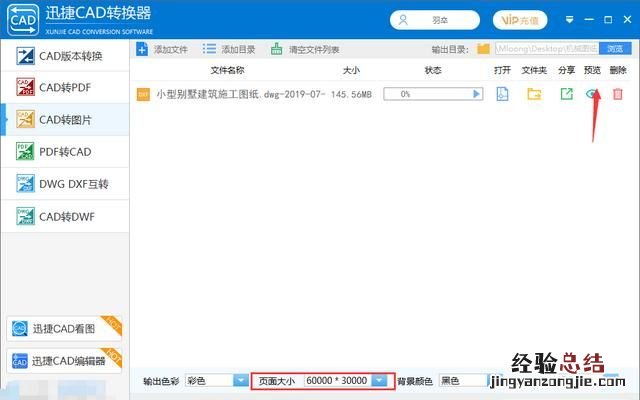The height and width of the screenshot is (400, 640).
Task: Click the 添加文件 add file button
Action: point(162,48)
